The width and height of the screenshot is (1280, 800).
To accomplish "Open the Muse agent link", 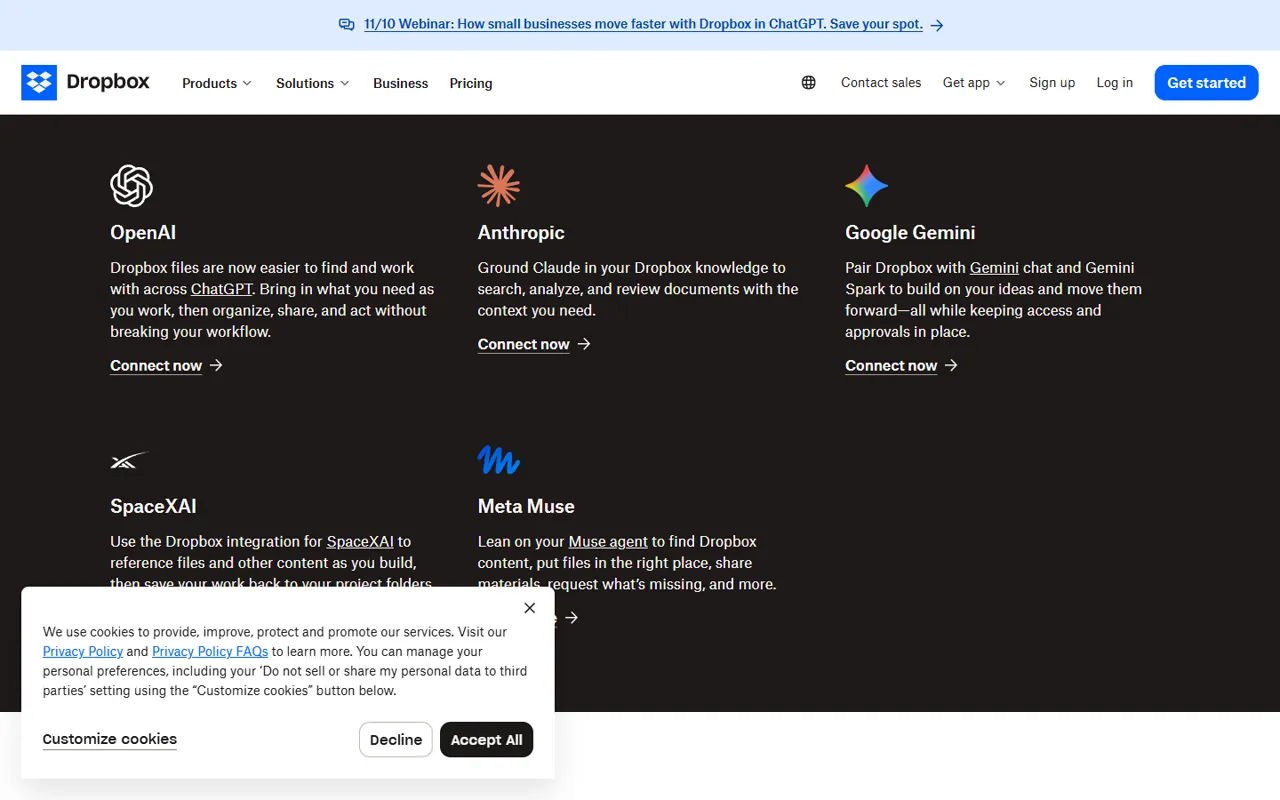I will click(x=608, y=542).
